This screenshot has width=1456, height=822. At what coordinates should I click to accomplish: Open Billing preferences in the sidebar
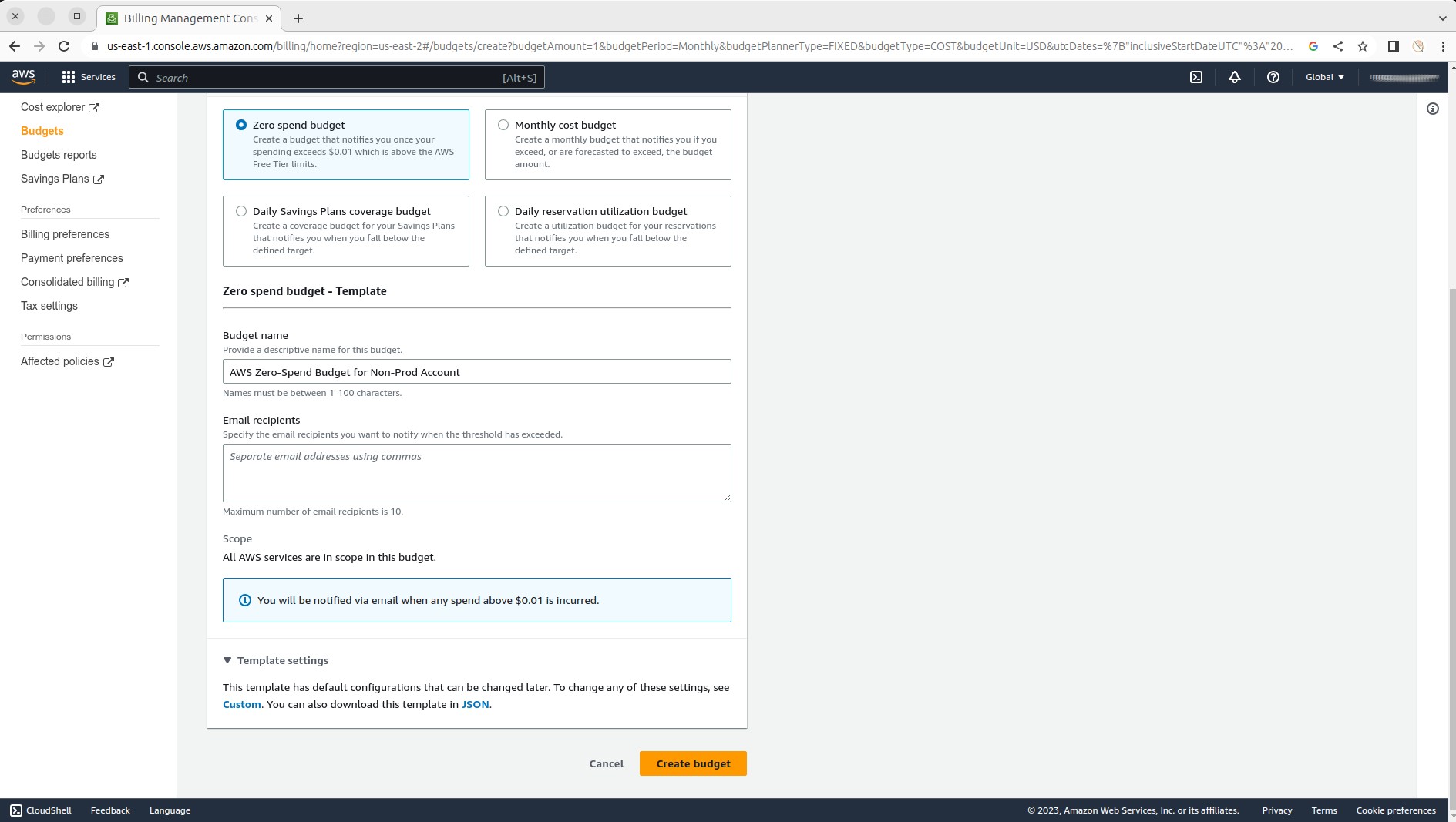(65, 234)
